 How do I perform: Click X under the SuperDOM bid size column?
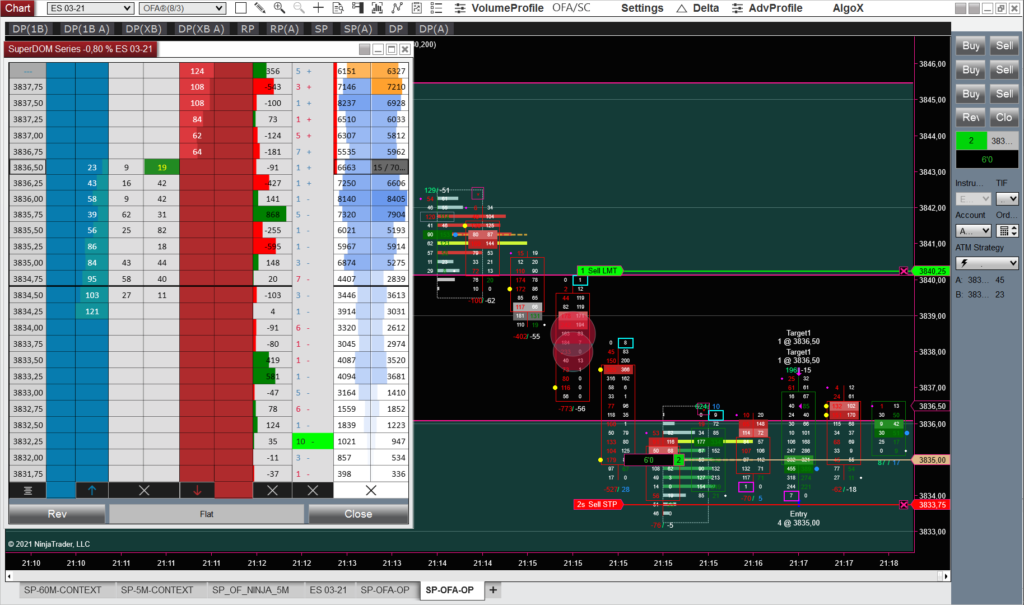point(144,490)
